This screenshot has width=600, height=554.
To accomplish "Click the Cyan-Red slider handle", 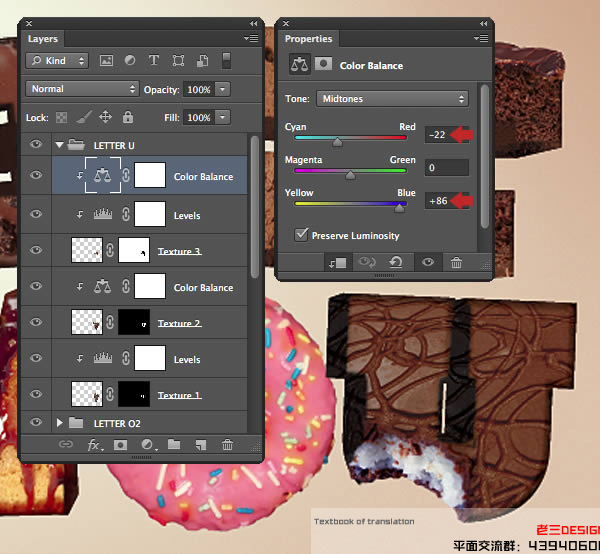I will (337, 142).
